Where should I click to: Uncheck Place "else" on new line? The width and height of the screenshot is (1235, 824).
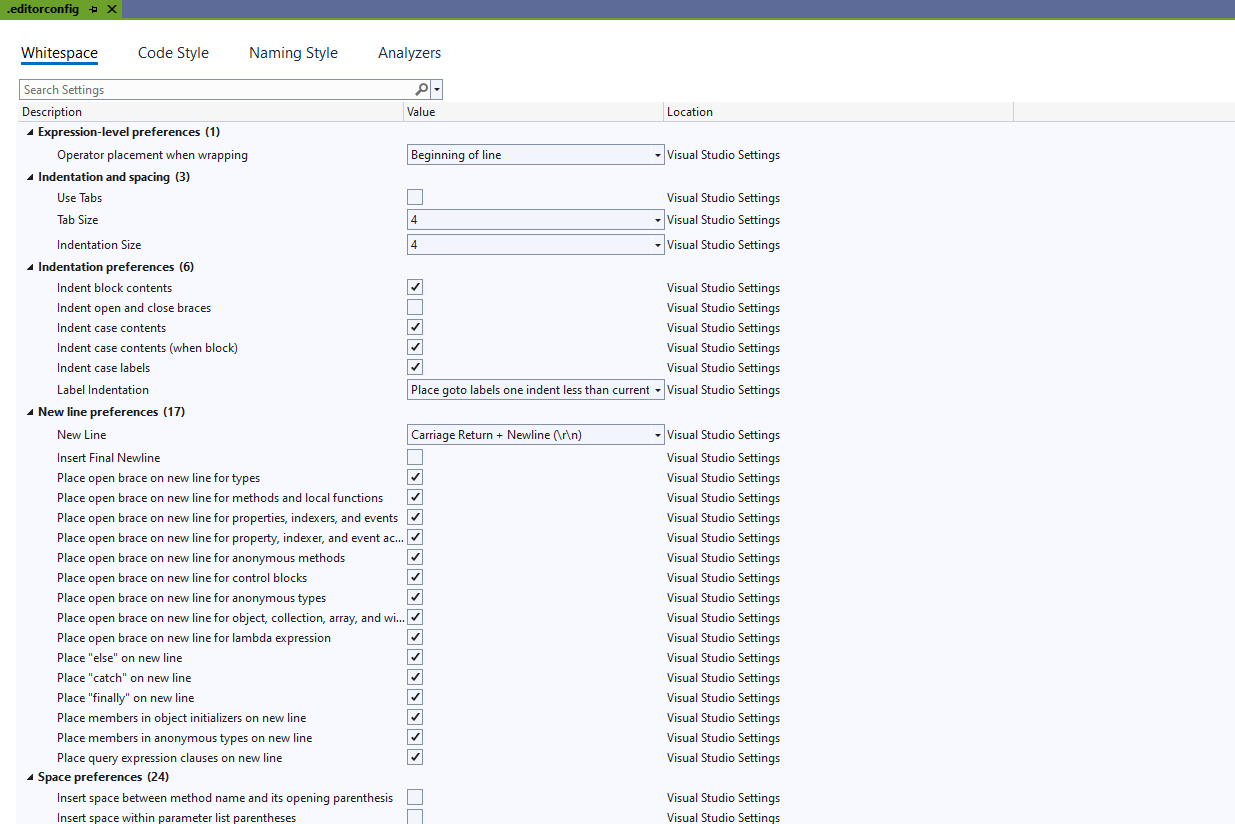point(415,658)
